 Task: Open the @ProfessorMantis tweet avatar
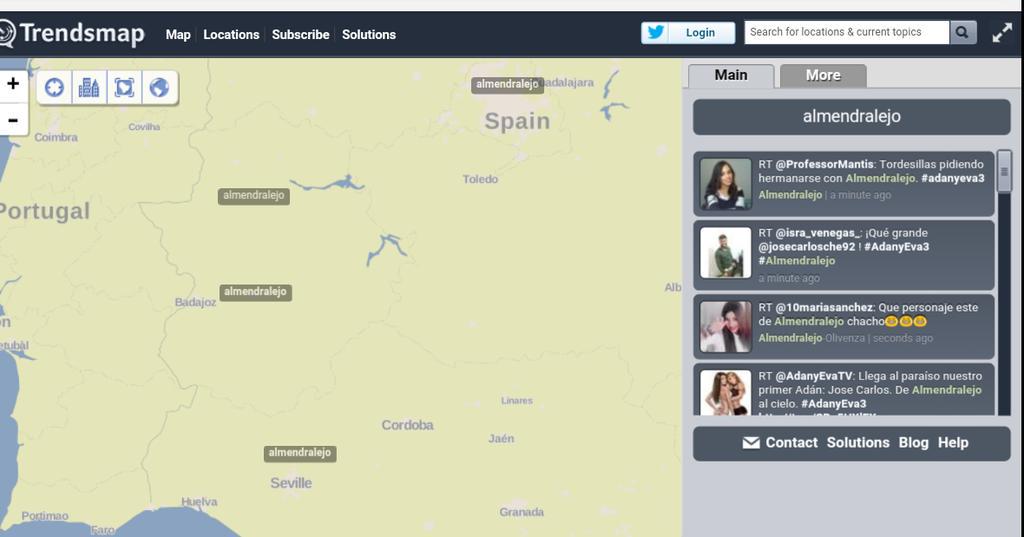click(x=726, y=184)
